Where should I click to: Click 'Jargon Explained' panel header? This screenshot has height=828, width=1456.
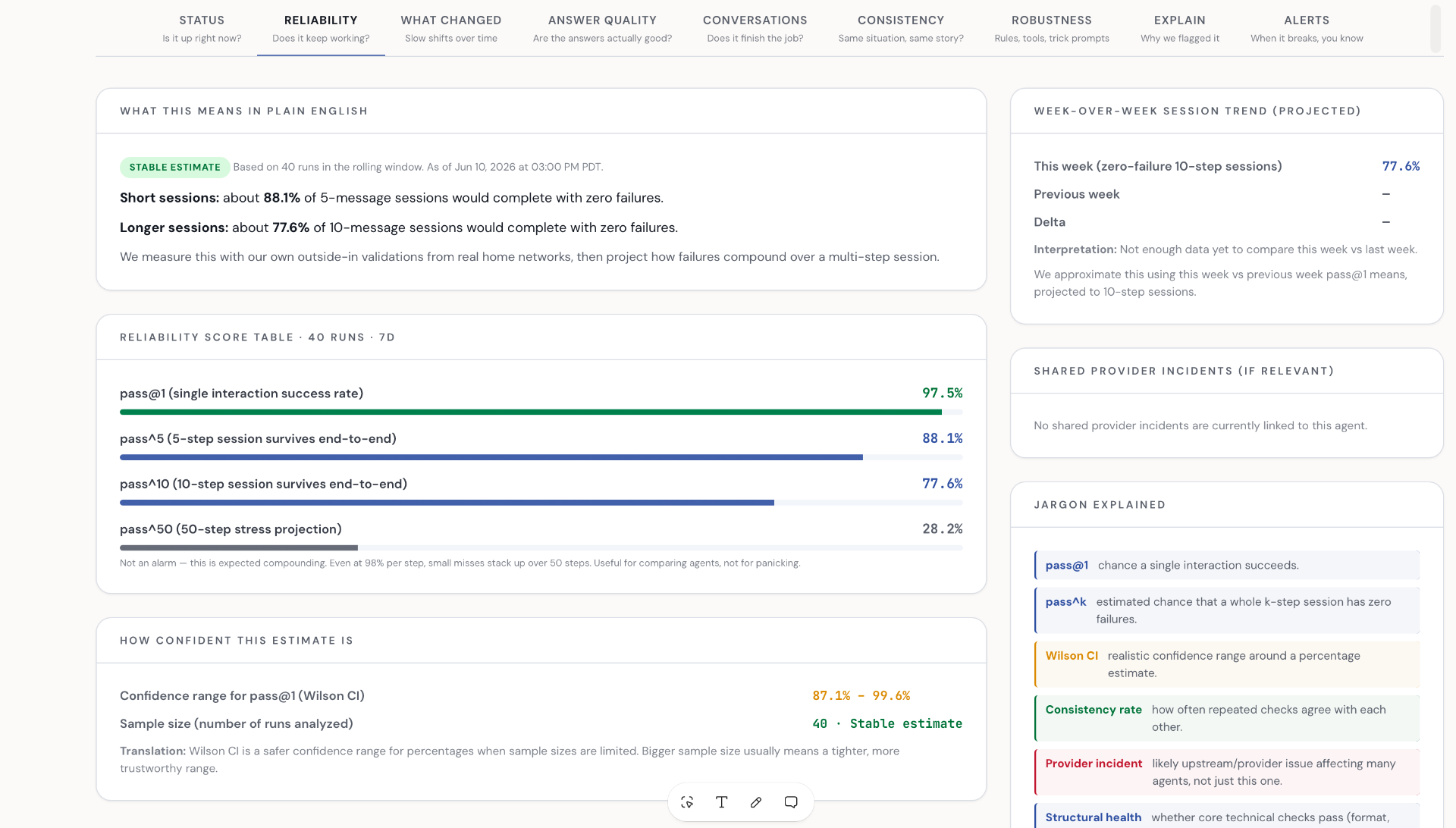[x=1100, y=505]
